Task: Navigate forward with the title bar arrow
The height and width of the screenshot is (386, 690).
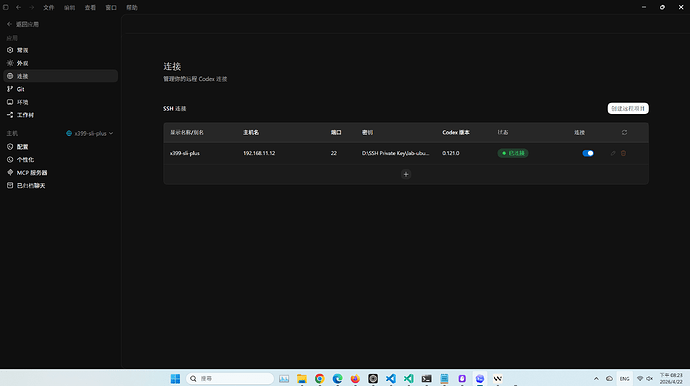Action: point(32,7)
